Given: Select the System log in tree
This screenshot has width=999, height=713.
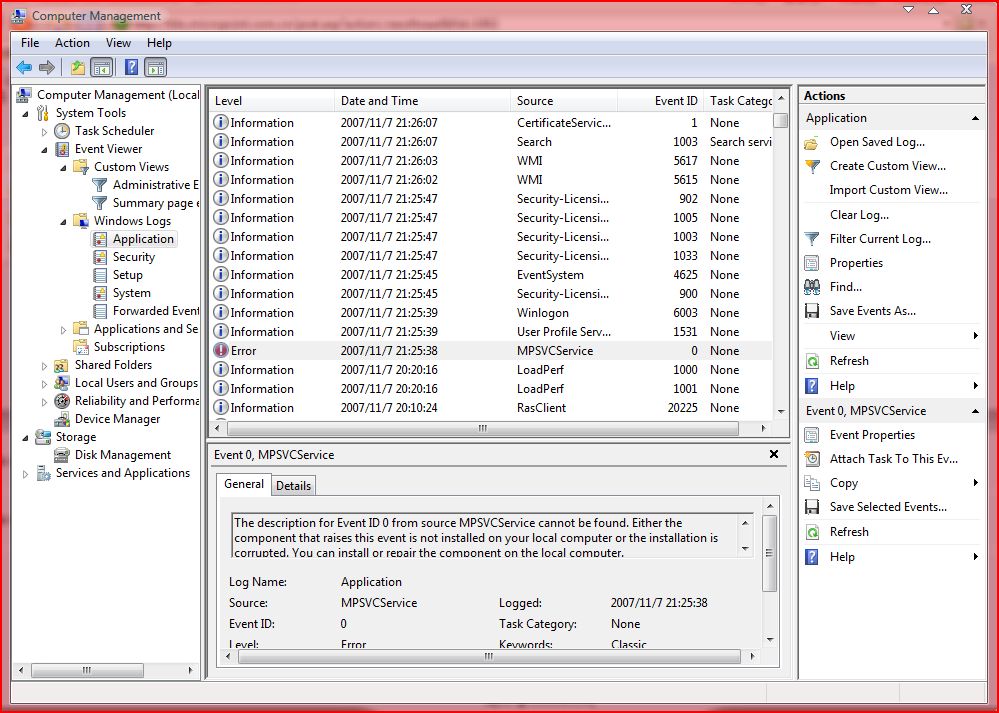Looking at the screenshot, I should coord(132,293).
